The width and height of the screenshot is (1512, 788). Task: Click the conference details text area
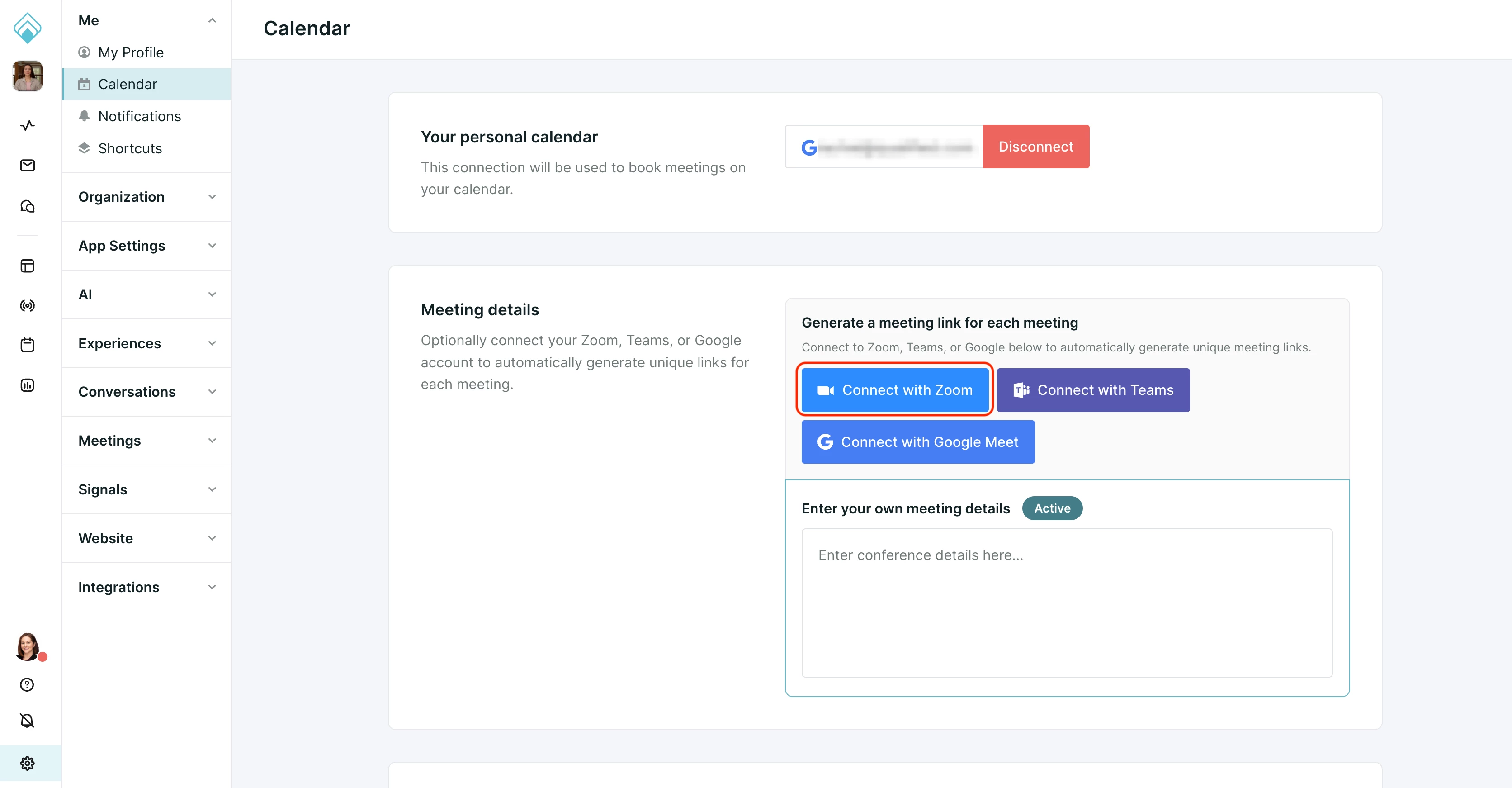click(1066, 603)
